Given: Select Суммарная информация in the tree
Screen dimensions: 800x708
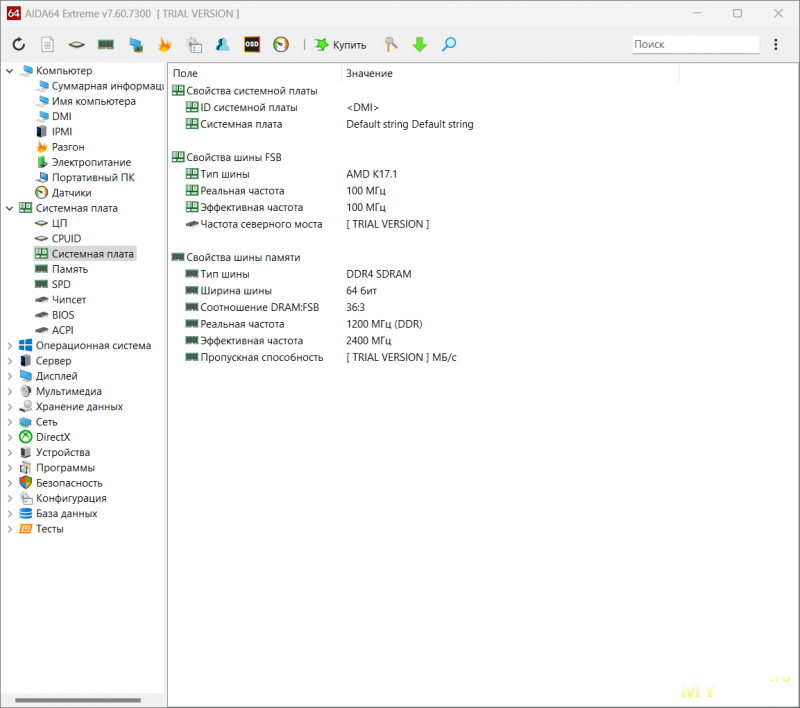Looking at the screenshot, I should (100, 86).
